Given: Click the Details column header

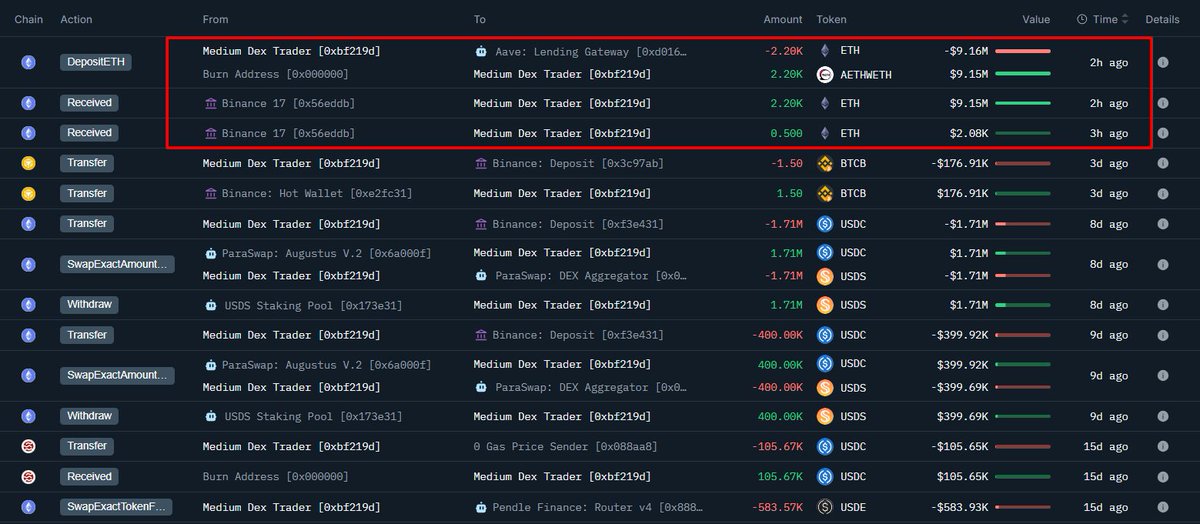Looking at the screenshot, I should pos(1162,19).
